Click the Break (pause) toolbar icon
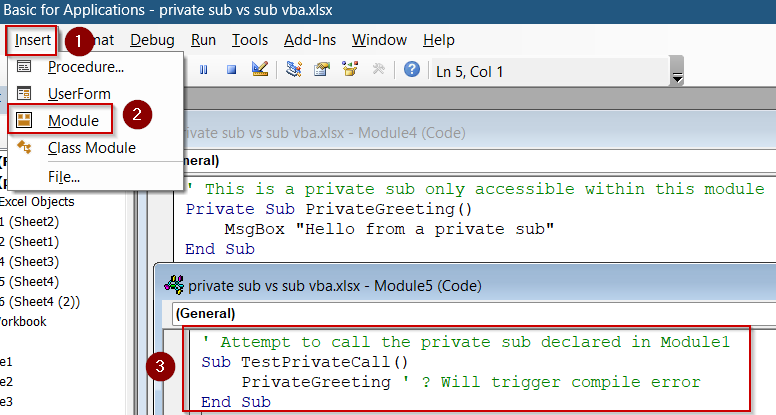This screenshot has width=776, height=415. [204, 70]
